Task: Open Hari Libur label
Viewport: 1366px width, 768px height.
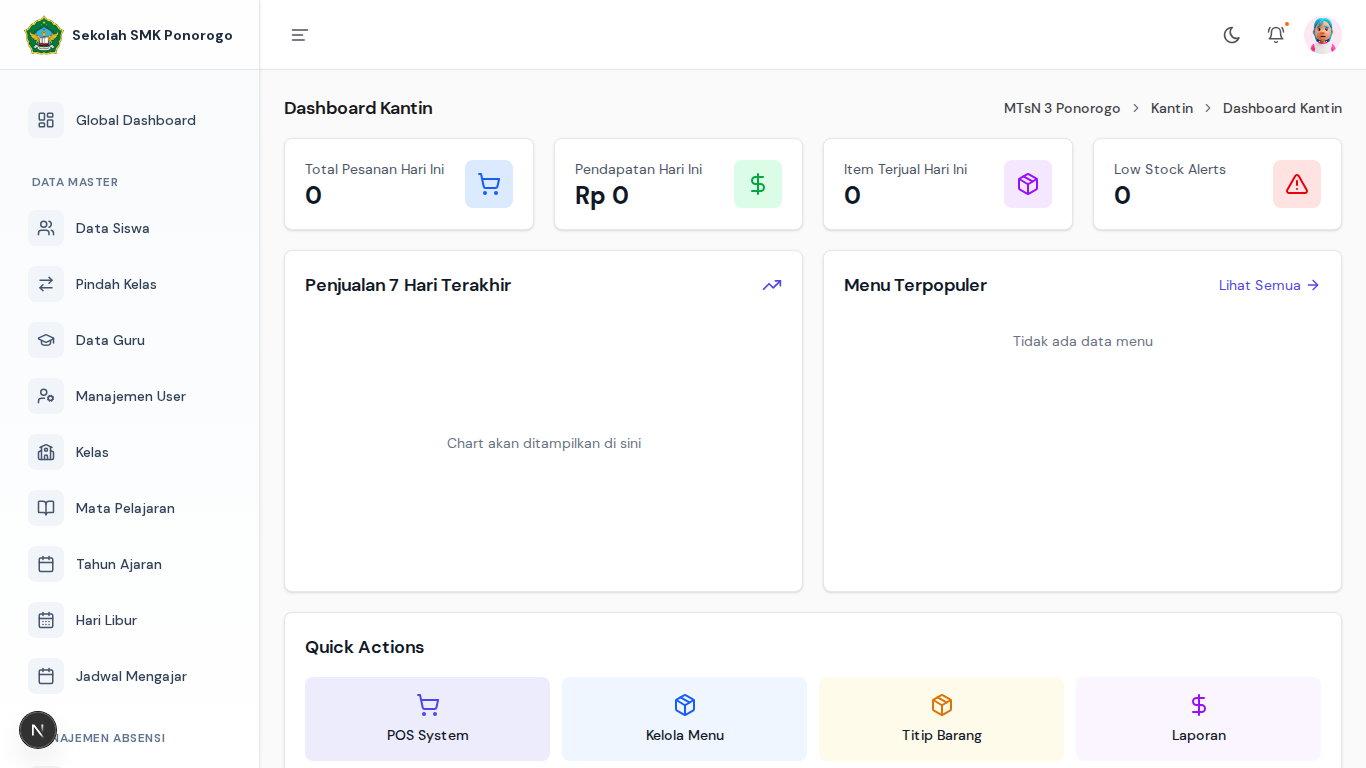Action: click(106, 620)
